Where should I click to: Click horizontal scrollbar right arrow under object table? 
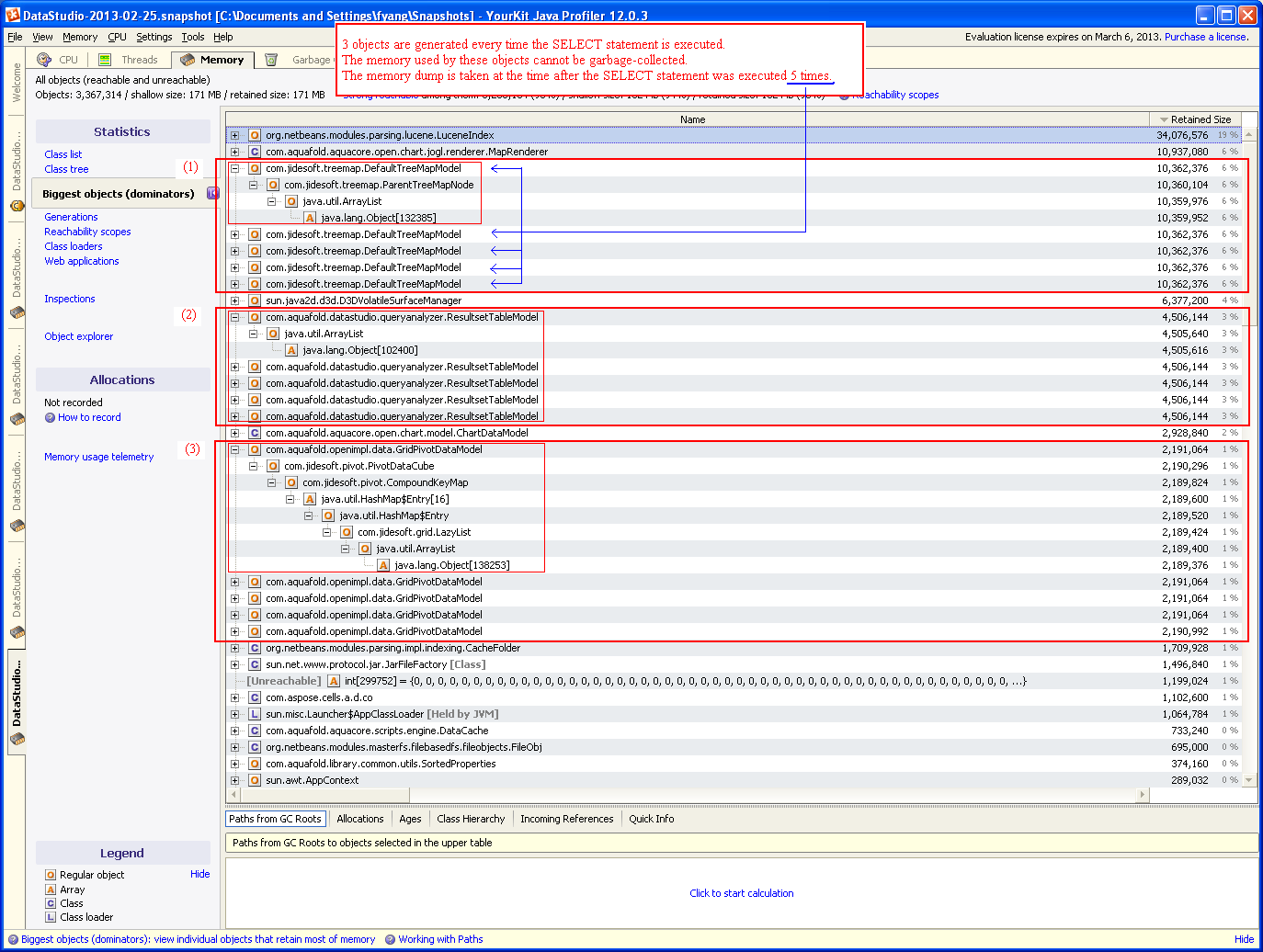(1143, 794)
